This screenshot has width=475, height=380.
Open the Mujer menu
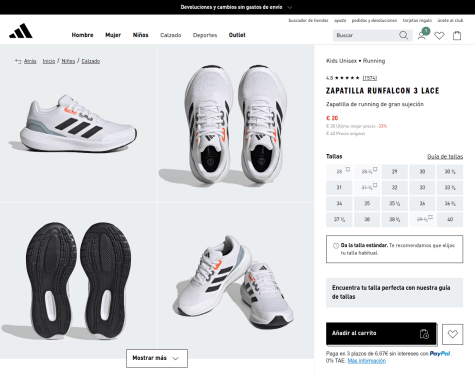[113, 35]
